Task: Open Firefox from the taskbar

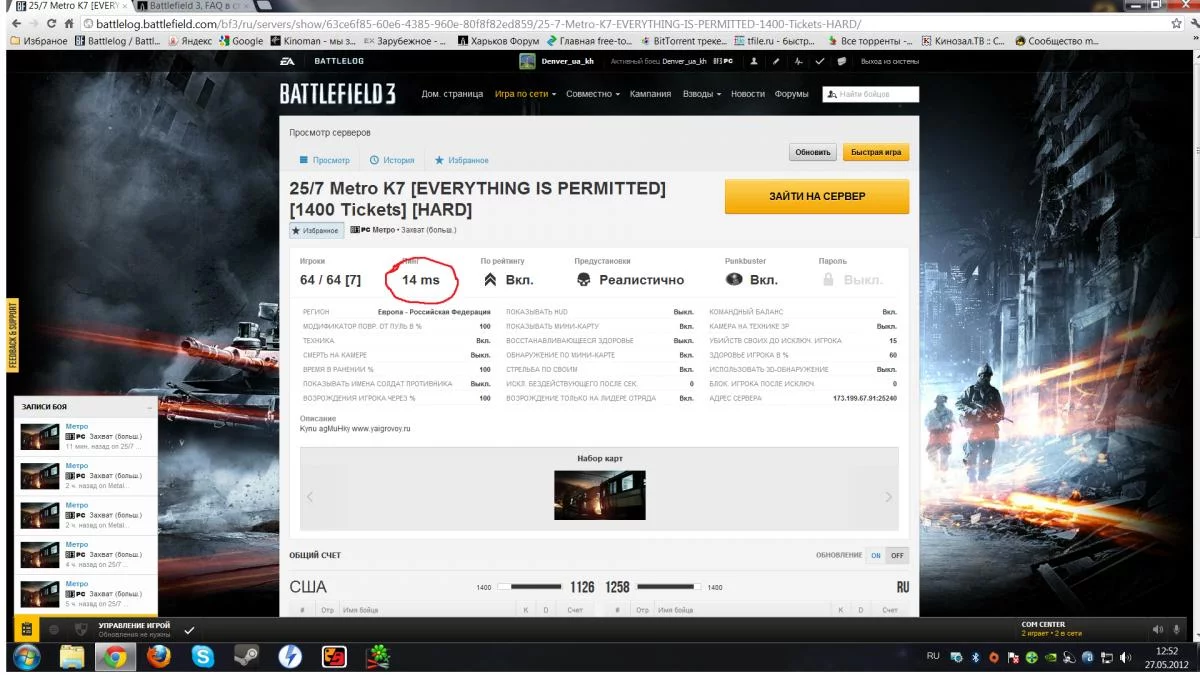Action: (159, 657)
